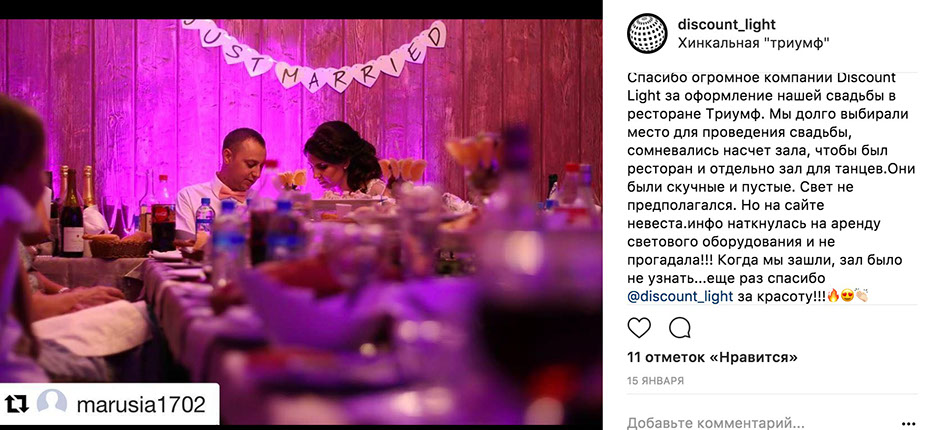View the 11 отметок «Нравится» likes list
The image size is (931, 430).
pyautogui.click(x=712, y=358)
